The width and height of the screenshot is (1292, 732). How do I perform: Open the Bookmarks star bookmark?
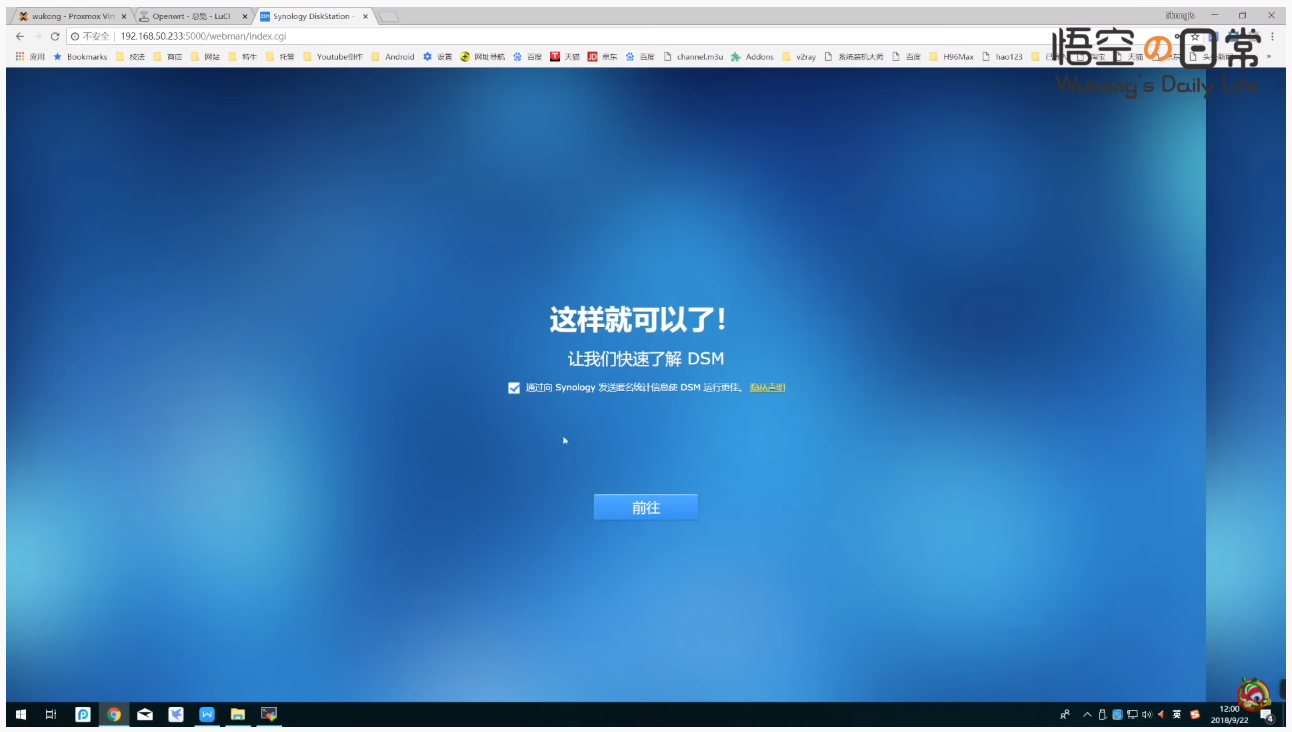80,57
